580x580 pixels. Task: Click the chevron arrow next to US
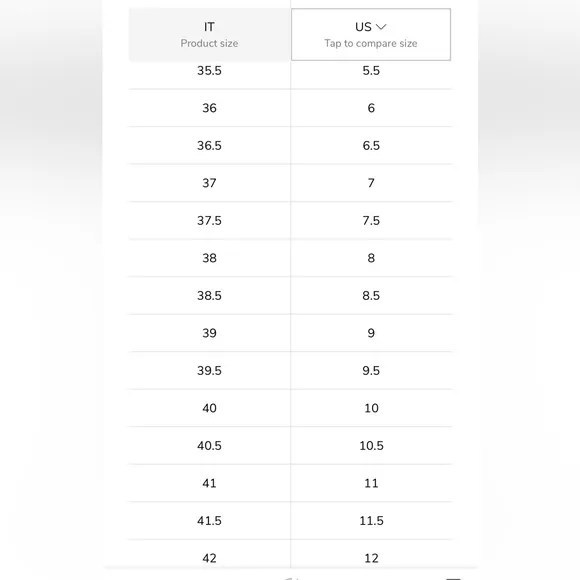(381, 27)
